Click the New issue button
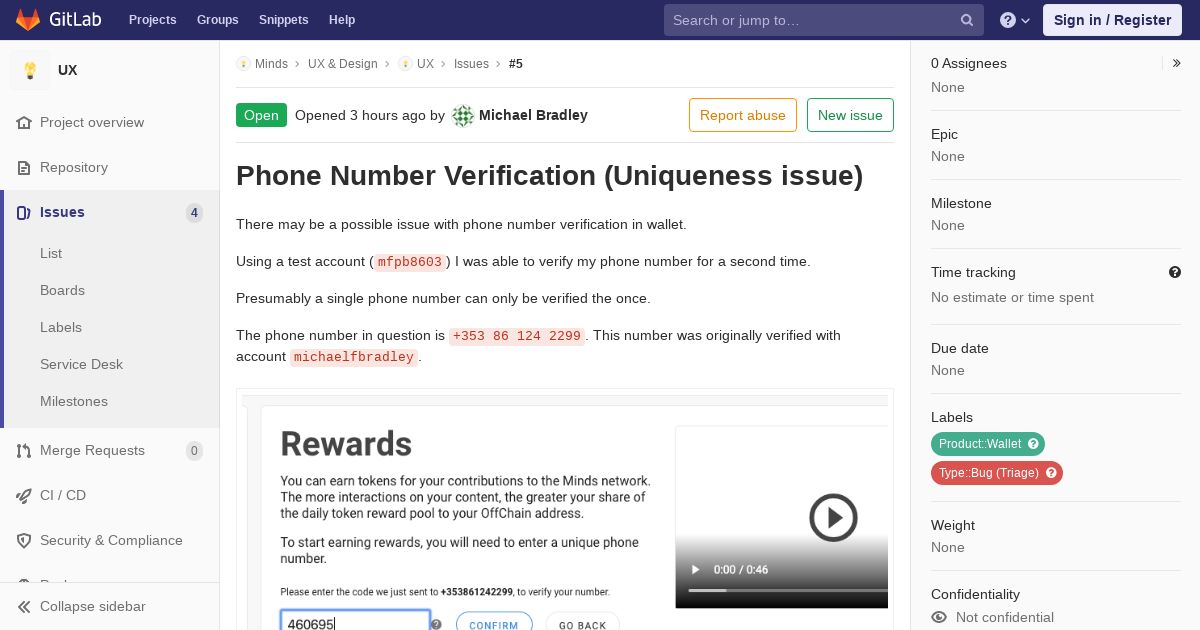This screenshot has height=630, width=1200. click(x=850, y=115)
